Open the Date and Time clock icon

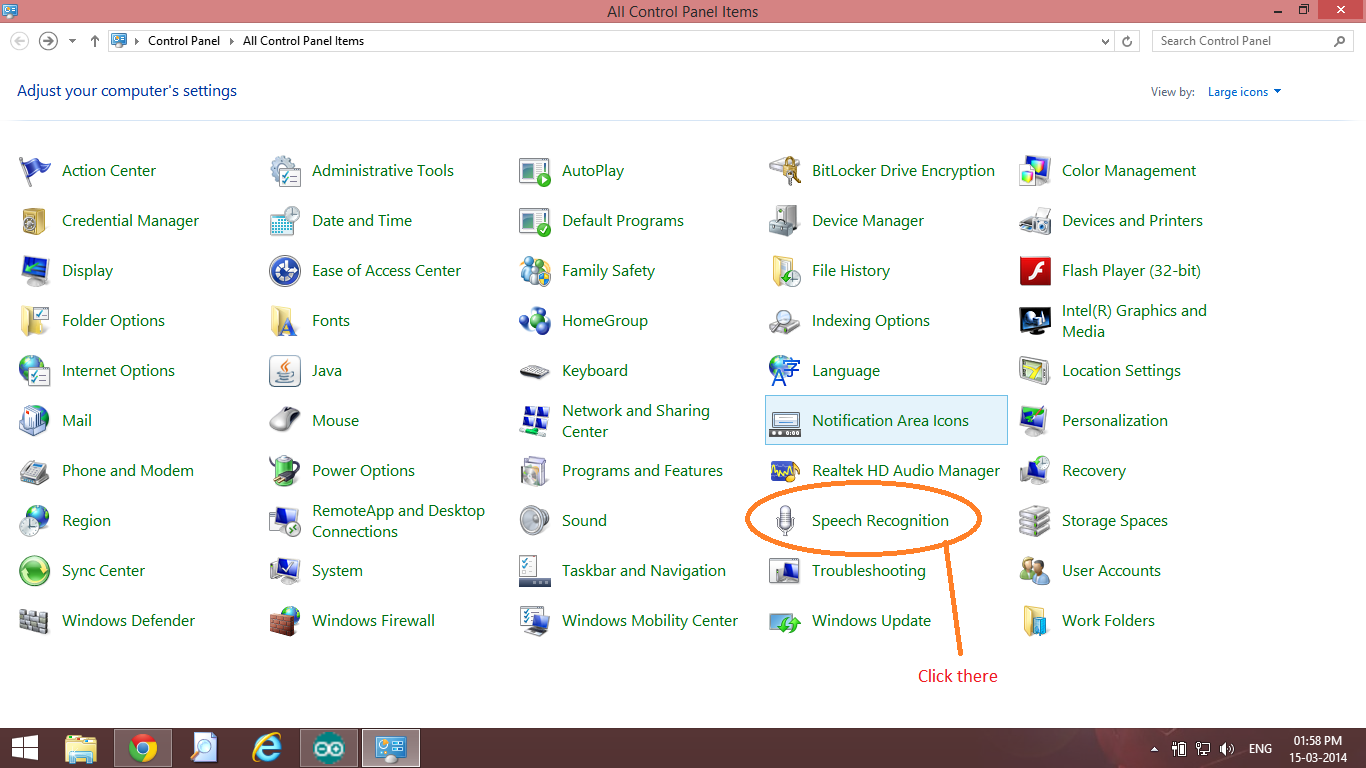285,221
